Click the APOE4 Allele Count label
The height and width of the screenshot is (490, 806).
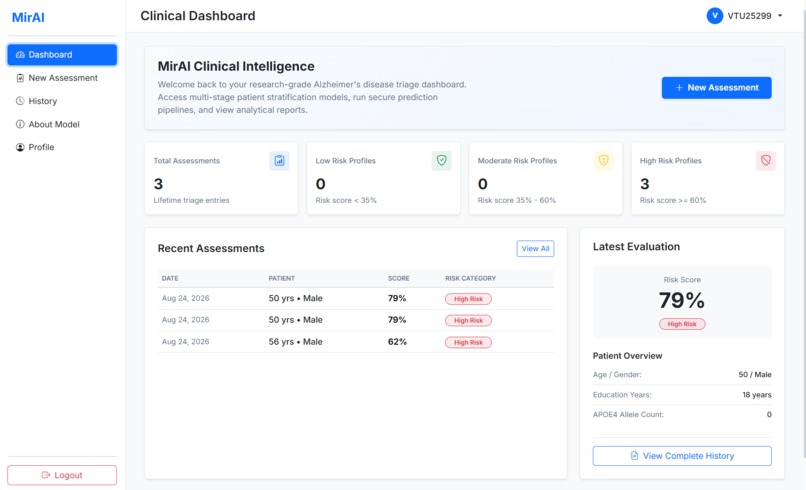(x=628, y=414)
